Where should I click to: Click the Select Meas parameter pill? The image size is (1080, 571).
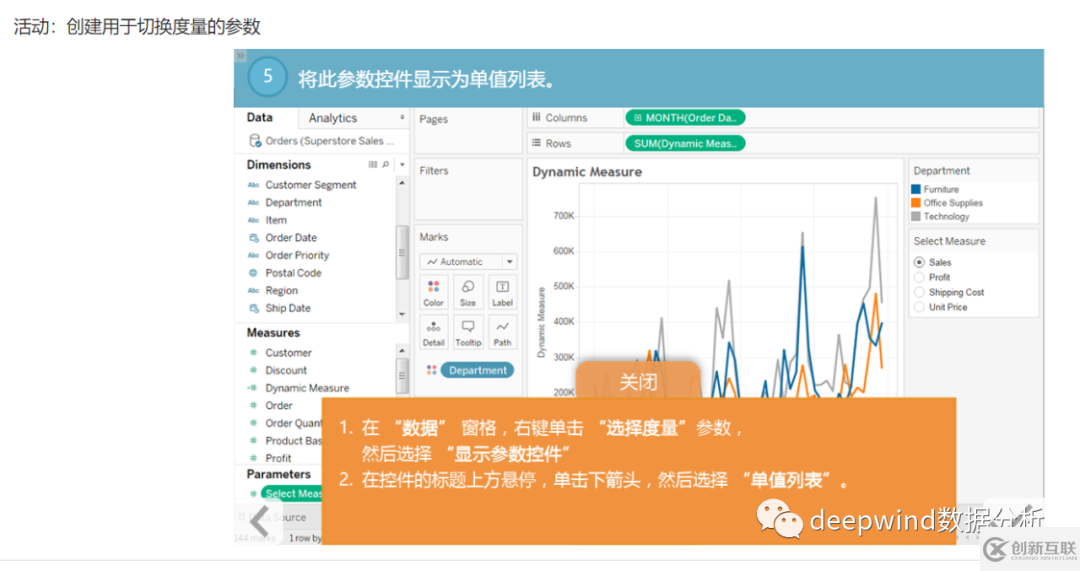click(x=291, y=494)
